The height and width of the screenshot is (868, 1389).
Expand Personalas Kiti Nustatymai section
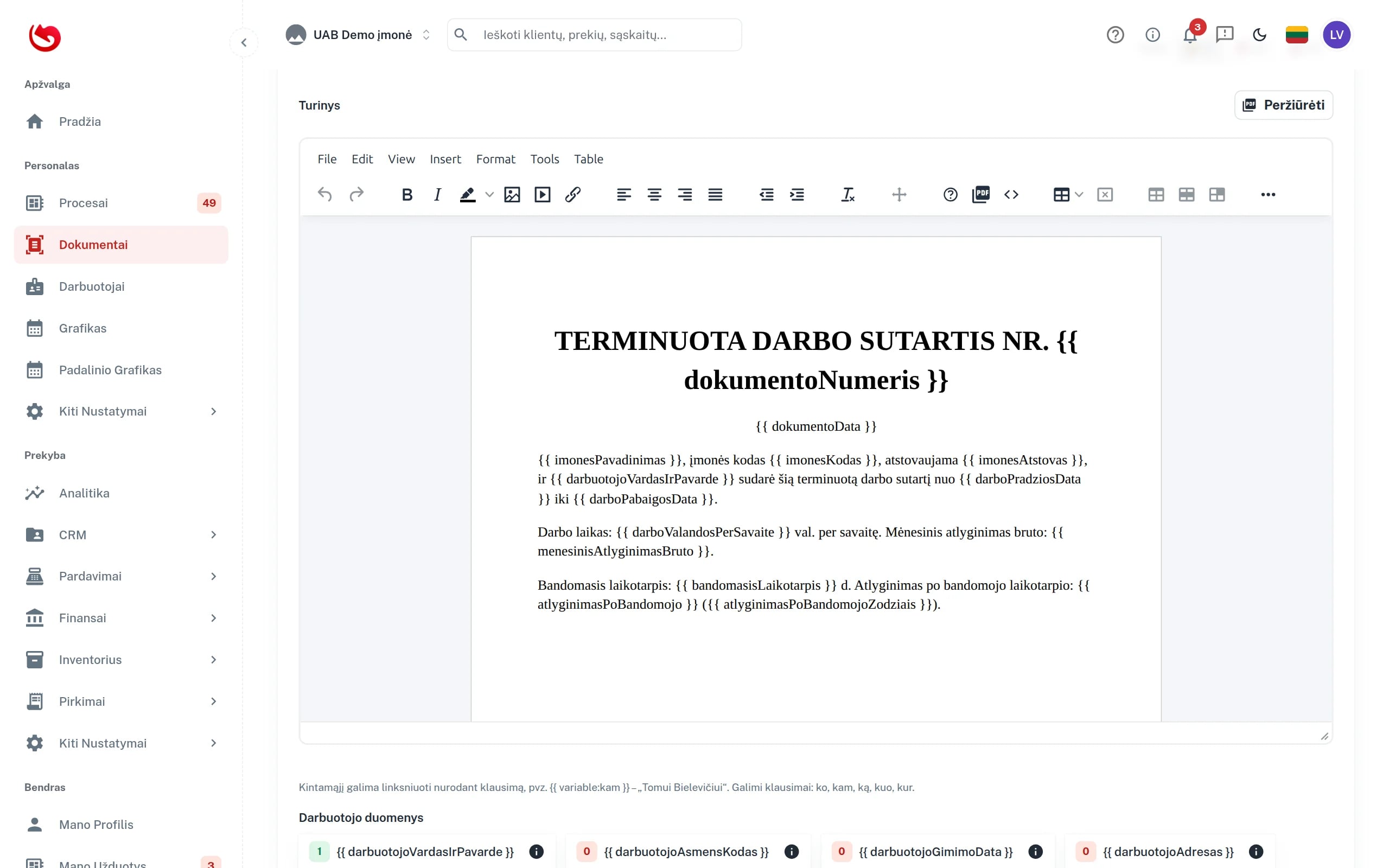click(121, 412)
